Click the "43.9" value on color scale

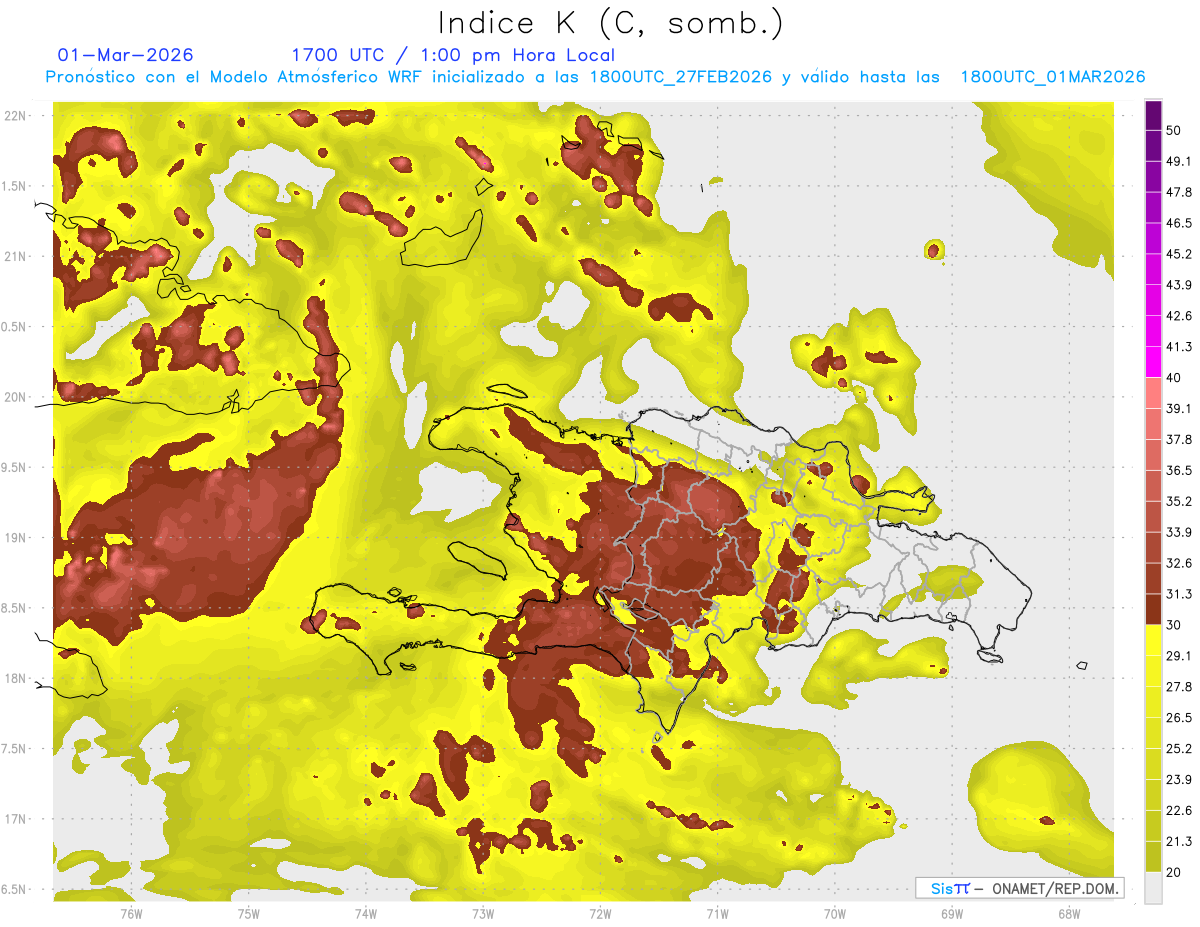pyautogui.click(x=1179, y=286)
